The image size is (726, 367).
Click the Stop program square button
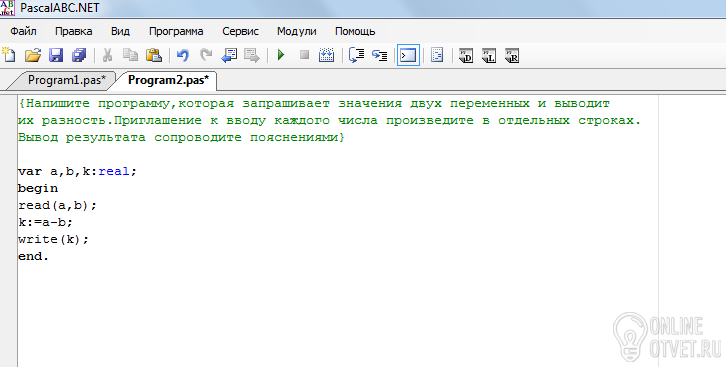pyautogui.click(x=304, y=55)
